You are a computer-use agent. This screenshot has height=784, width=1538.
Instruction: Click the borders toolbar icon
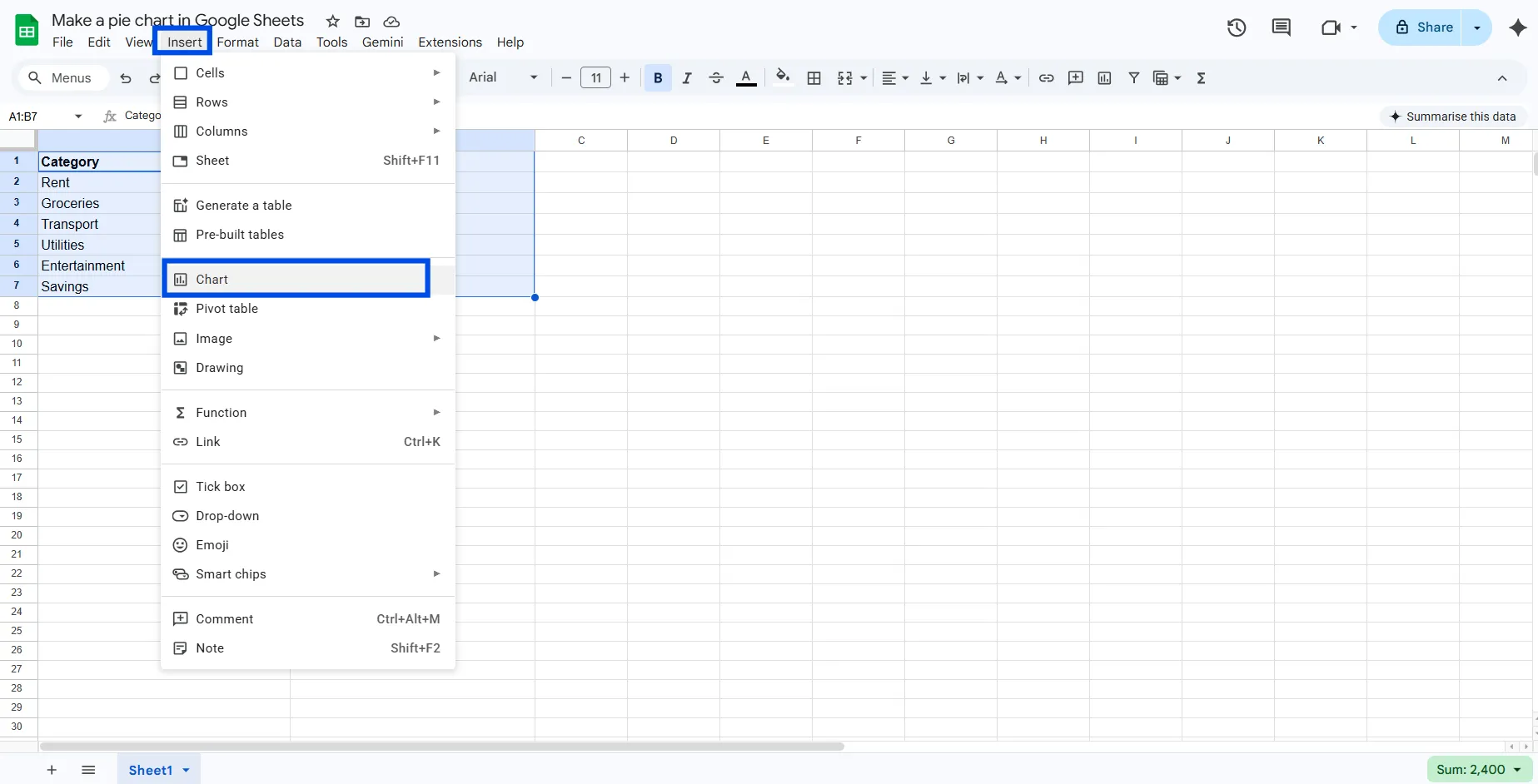click(814, 78)
